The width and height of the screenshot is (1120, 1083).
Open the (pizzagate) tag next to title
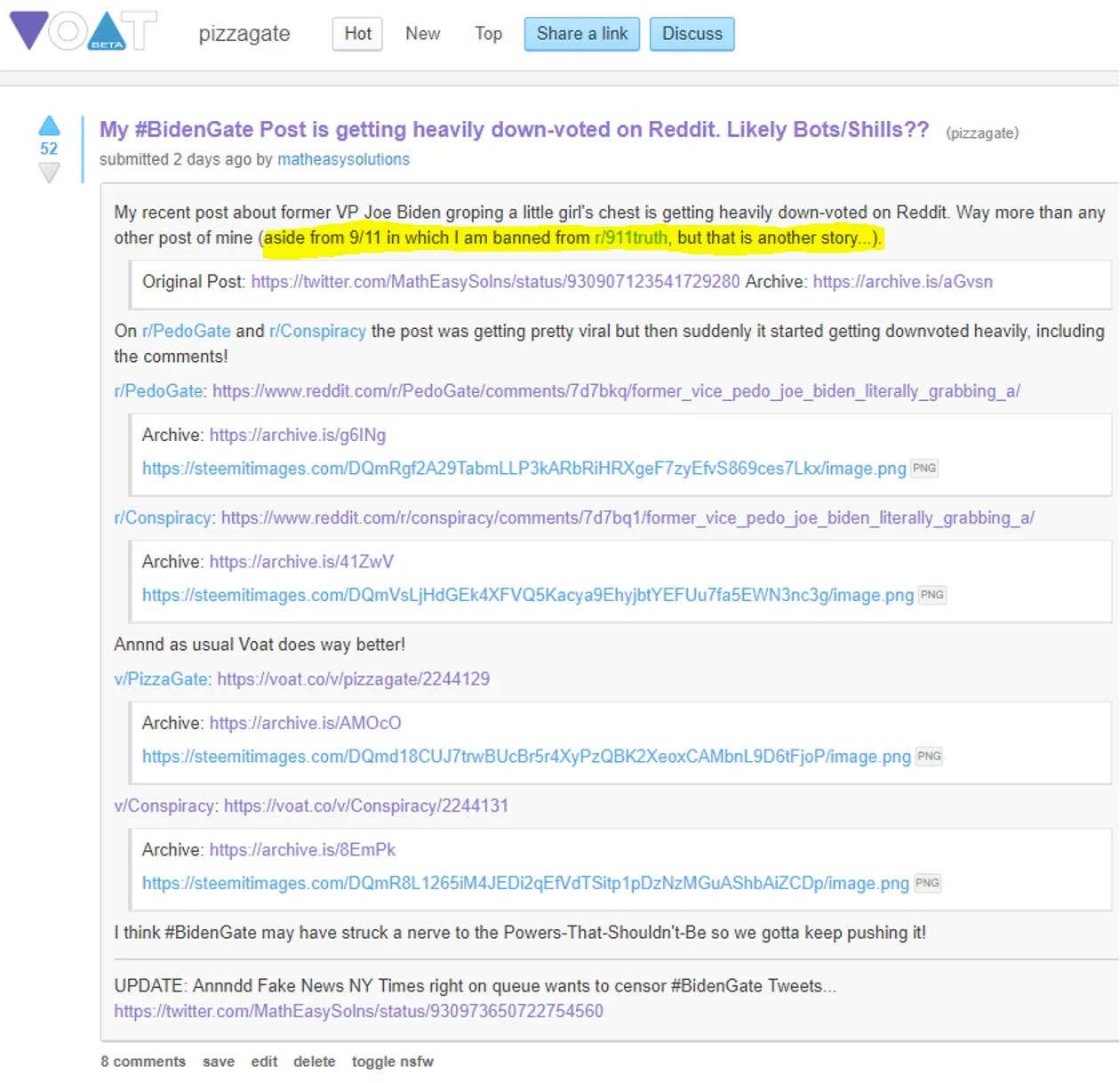(982, 133)
